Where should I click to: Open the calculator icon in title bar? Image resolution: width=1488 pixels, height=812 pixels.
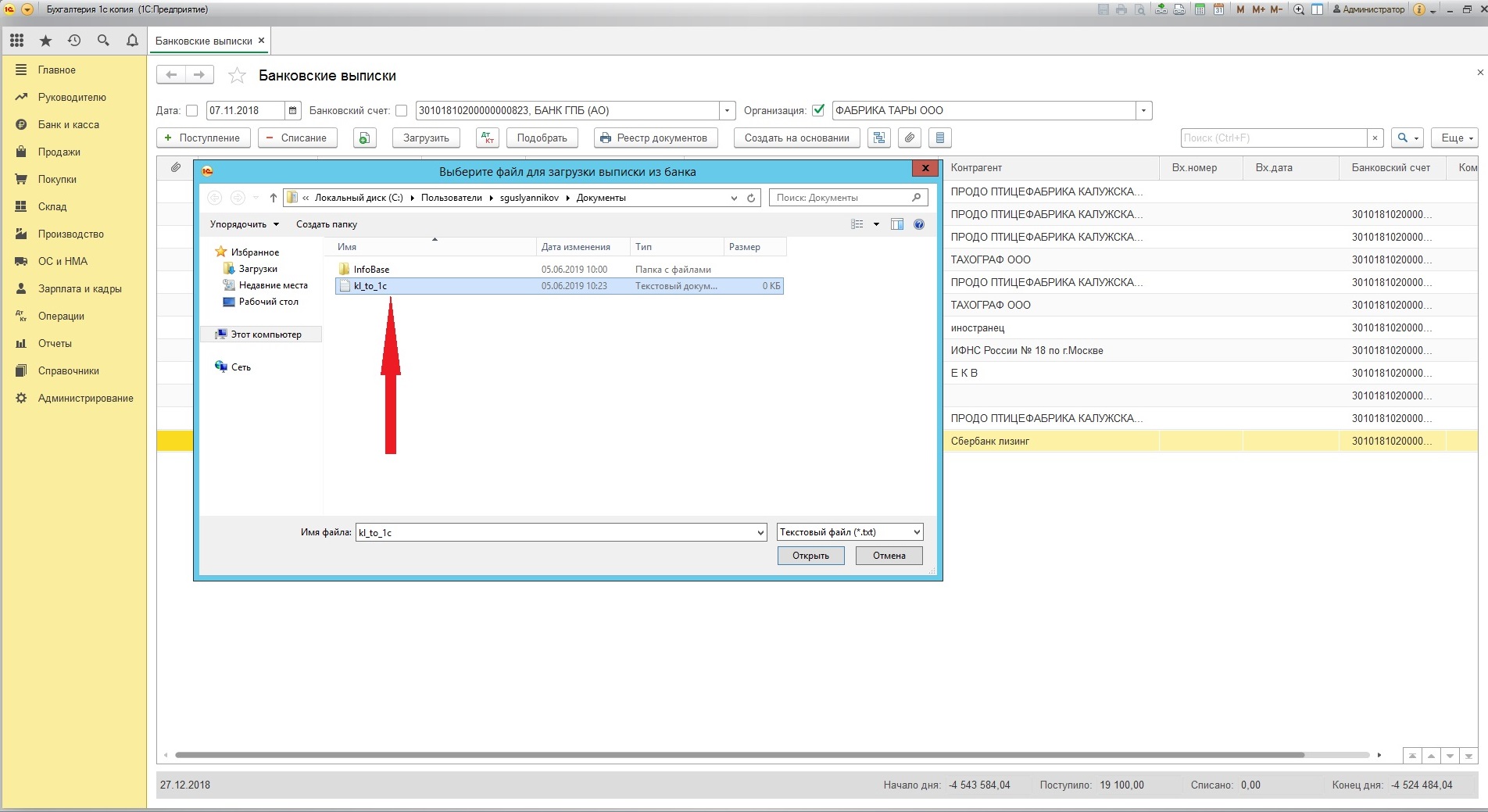(x=1200, y=9)
